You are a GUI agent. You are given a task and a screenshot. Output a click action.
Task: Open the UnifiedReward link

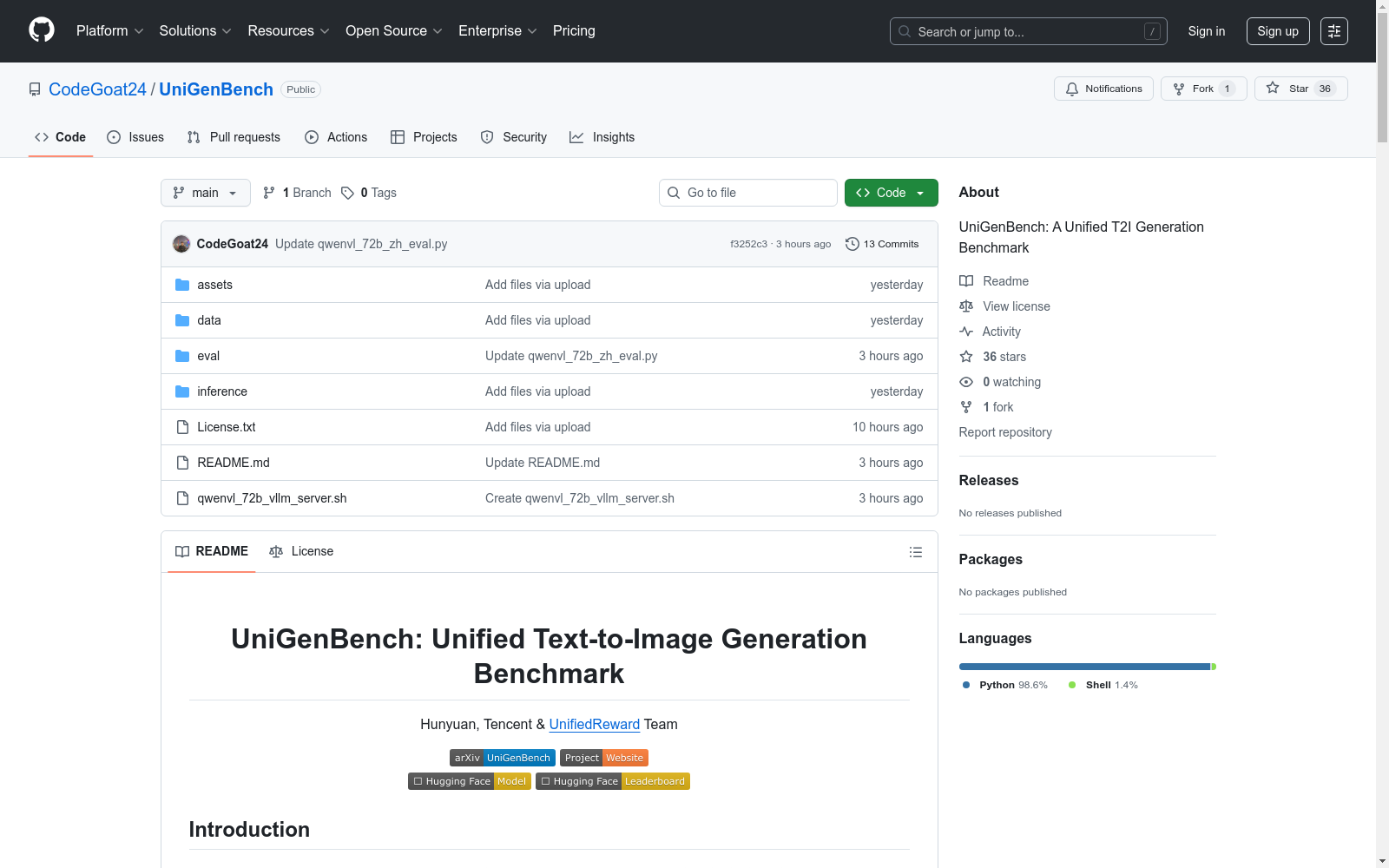click(x=595, y=724)
